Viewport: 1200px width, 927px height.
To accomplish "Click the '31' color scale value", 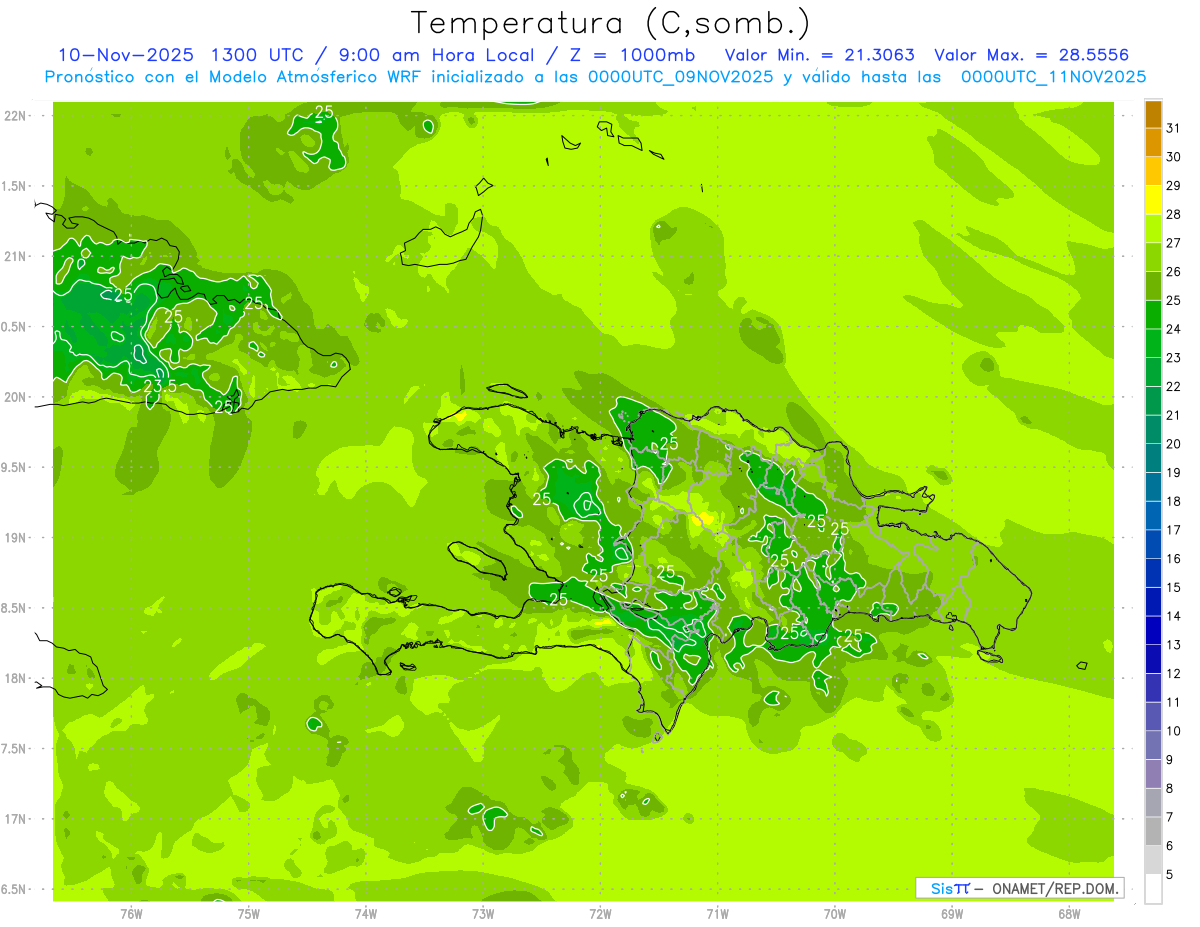I will point(1174,128).
